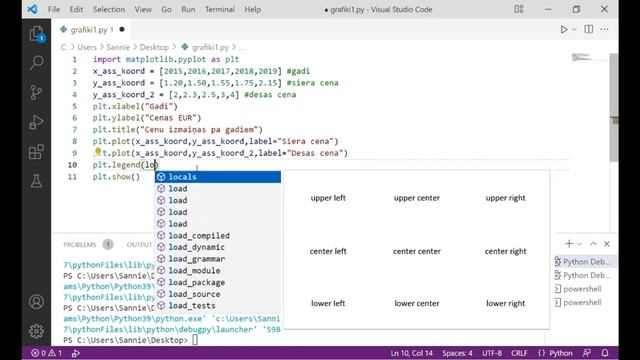
Task: Select the load_dynamic suggestion
Action: point(218,247)
